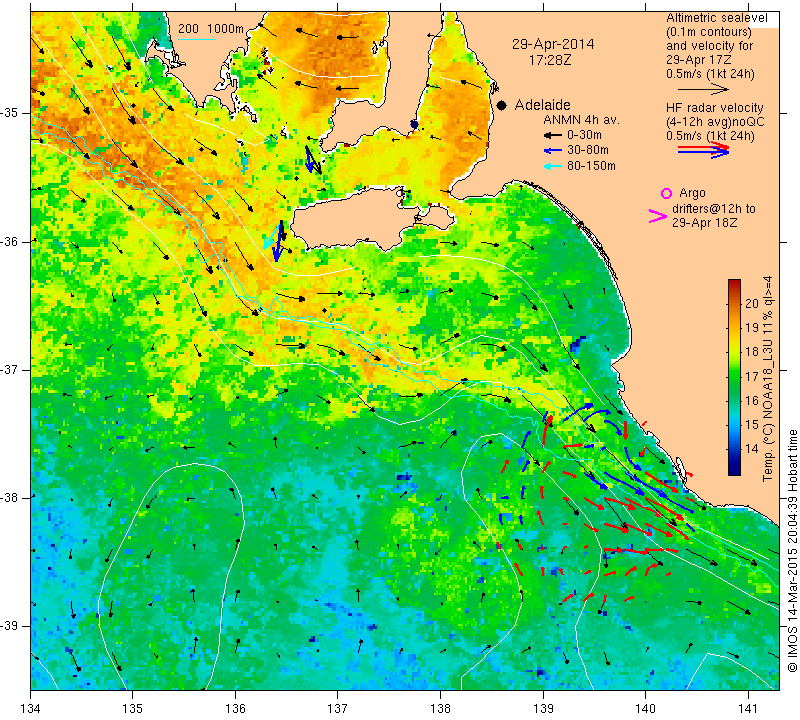Click the blue 30-80m legend arrow
This screenshot has height=720, width=800.
coord(552,151)
